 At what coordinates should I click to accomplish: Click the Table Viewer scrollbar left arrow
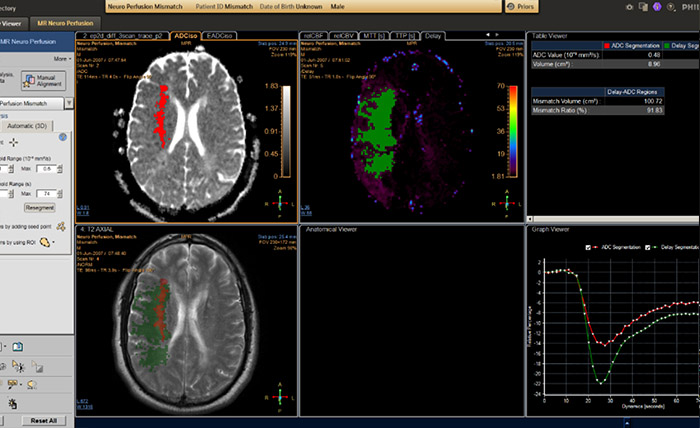(530, 219)
